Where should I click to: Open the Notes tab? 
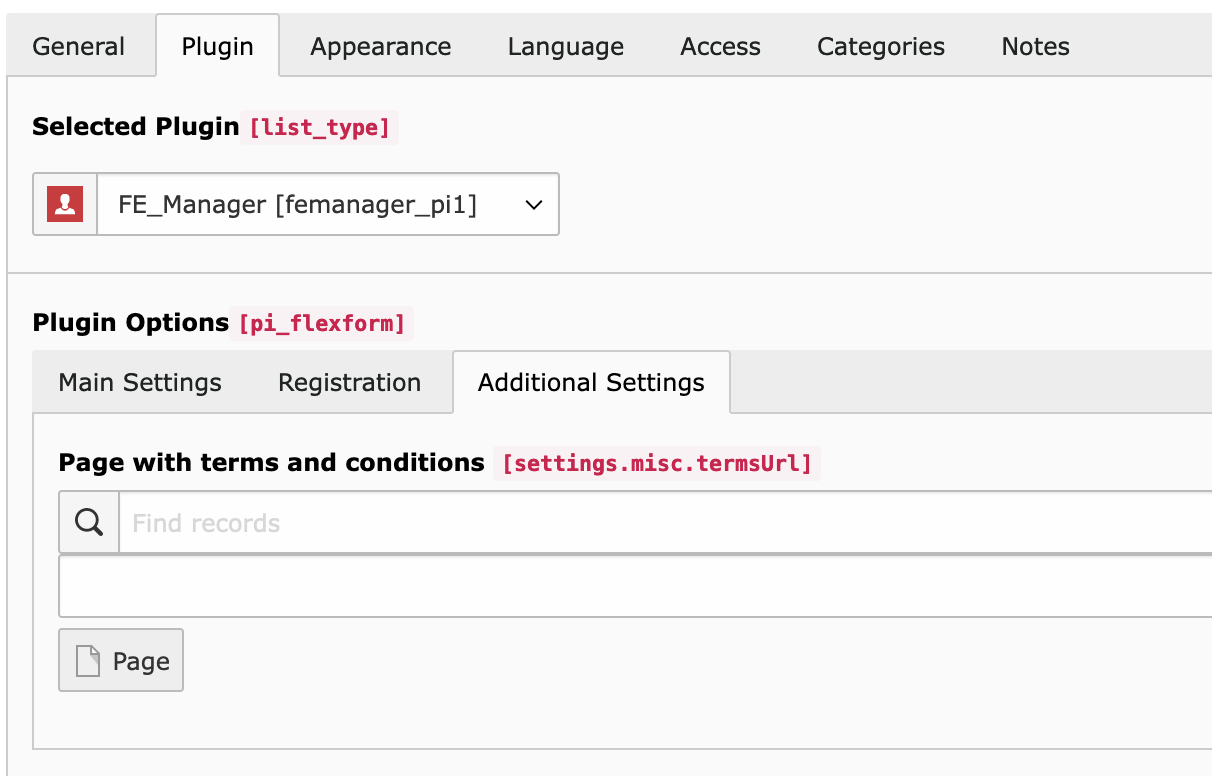pyautogui.click(x=1035, y=47)
